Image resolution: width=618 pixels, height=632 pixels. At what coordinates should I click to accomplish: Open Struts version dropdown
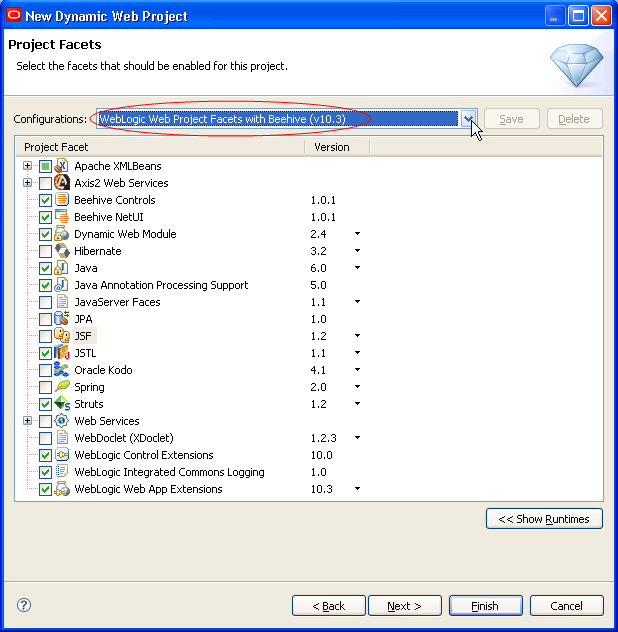357,403
